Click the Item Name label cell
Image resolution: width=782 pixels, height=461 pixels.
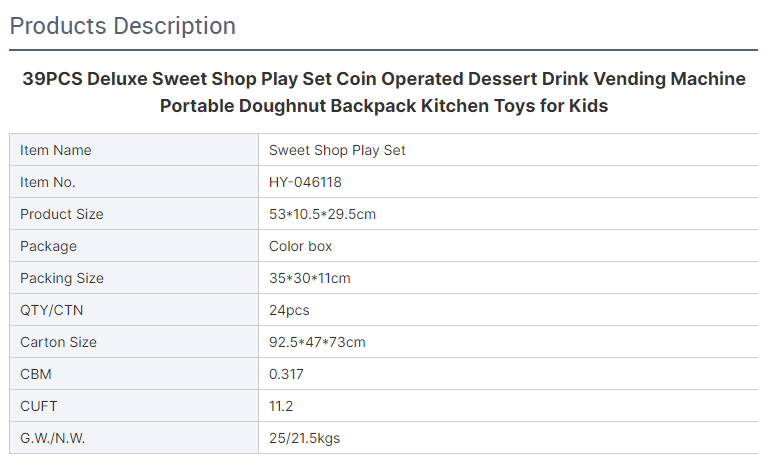tap(134, 150)
